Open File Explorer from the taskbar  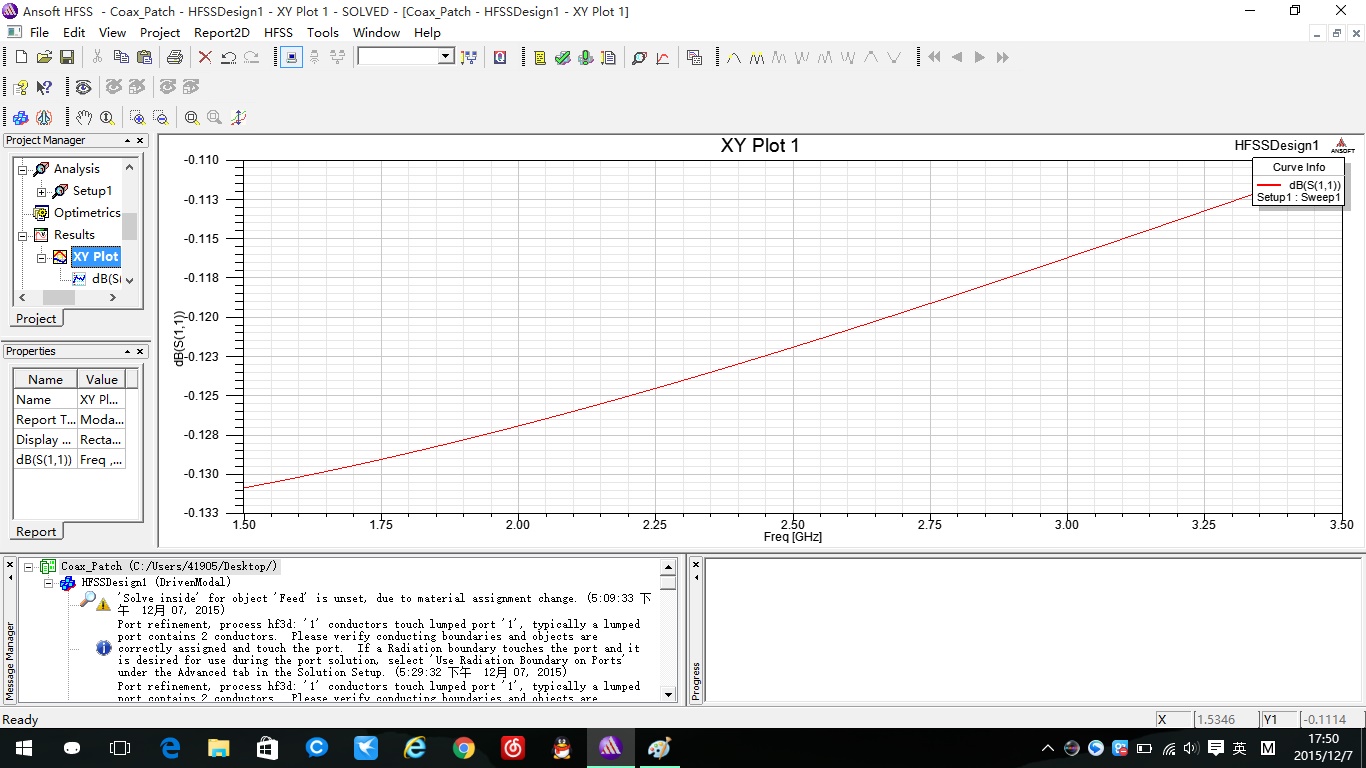click(x=218, y=747)
